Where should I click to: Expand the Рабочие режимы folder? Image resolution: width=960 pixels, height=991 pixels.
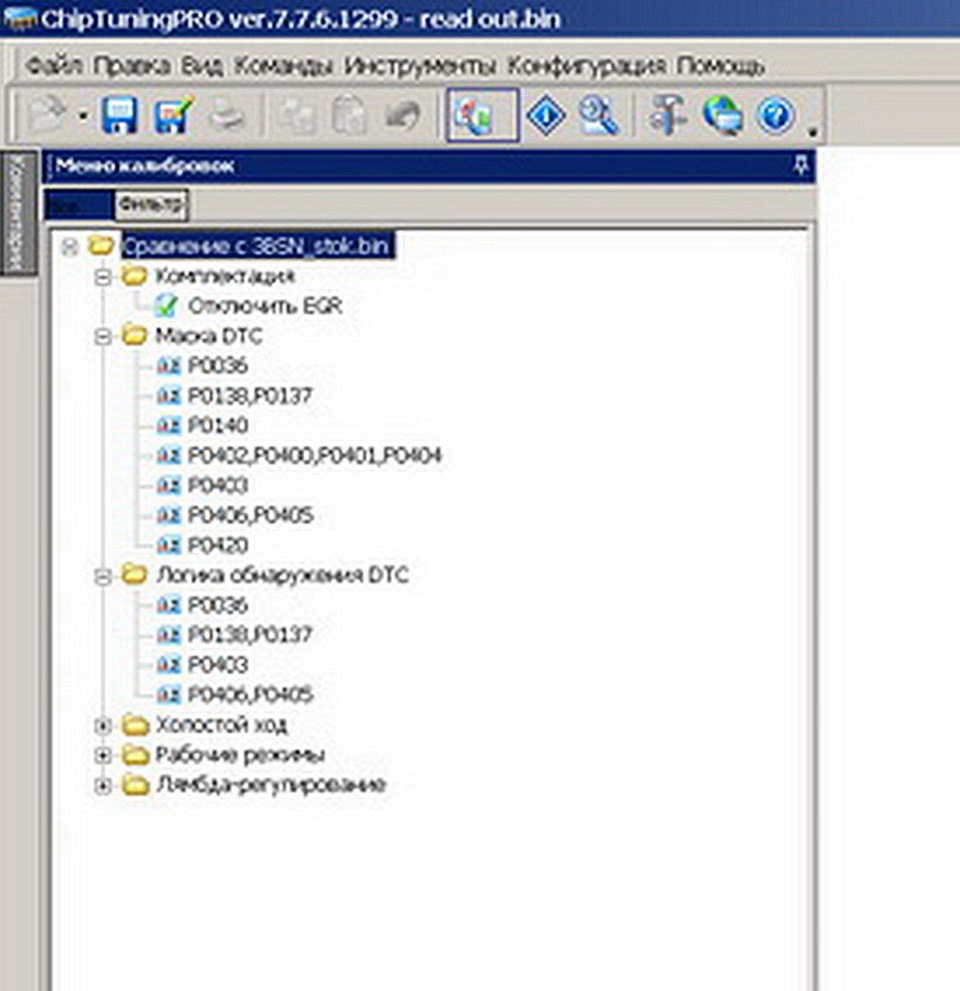tap(102, 756)
